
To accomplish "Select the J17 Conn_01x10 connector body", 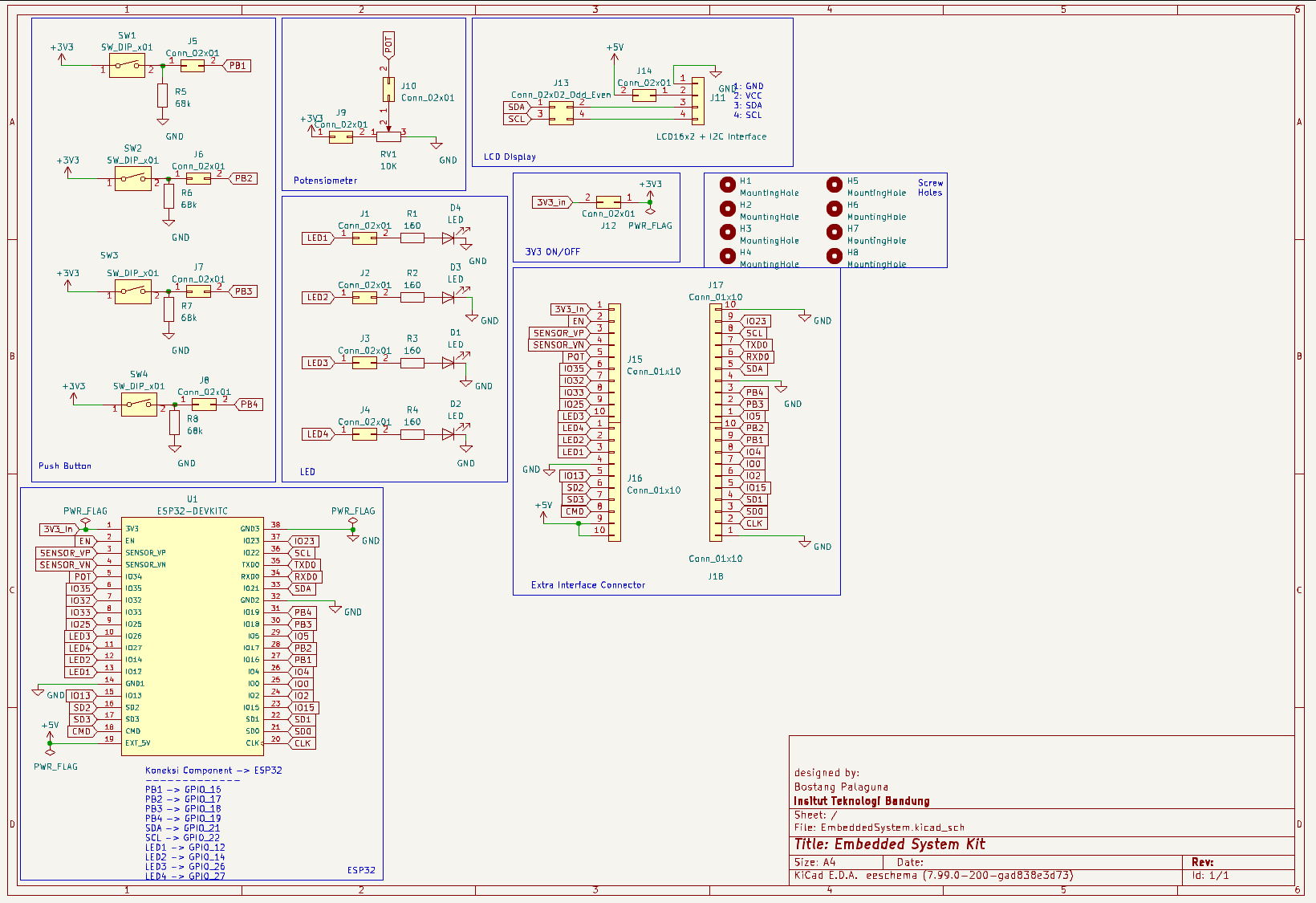I will [x=716, y=363].
